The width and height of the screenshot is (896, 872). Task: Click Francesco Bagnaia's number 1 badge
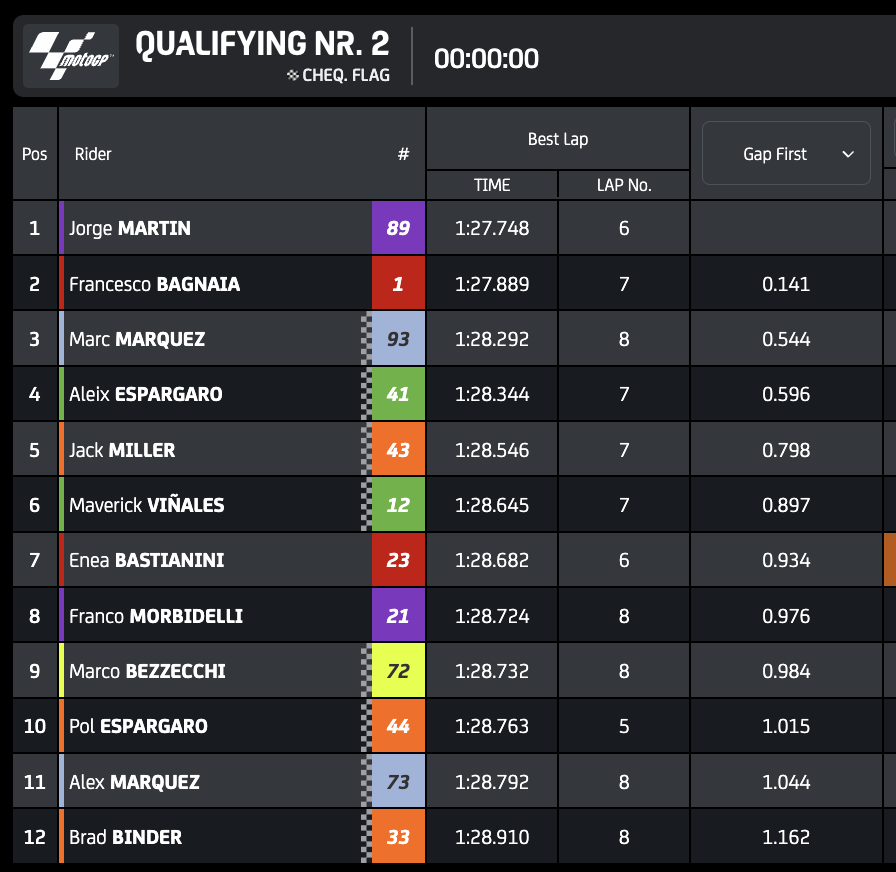[398, 284]
